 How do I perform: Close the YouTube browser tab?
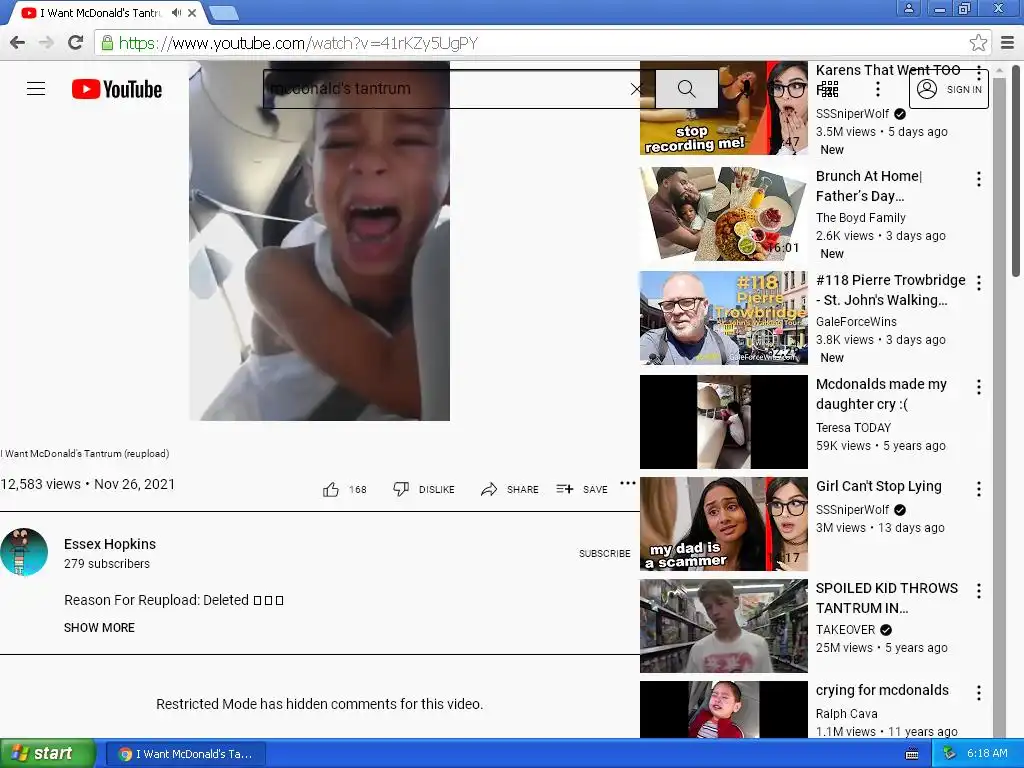click(192, 13)
